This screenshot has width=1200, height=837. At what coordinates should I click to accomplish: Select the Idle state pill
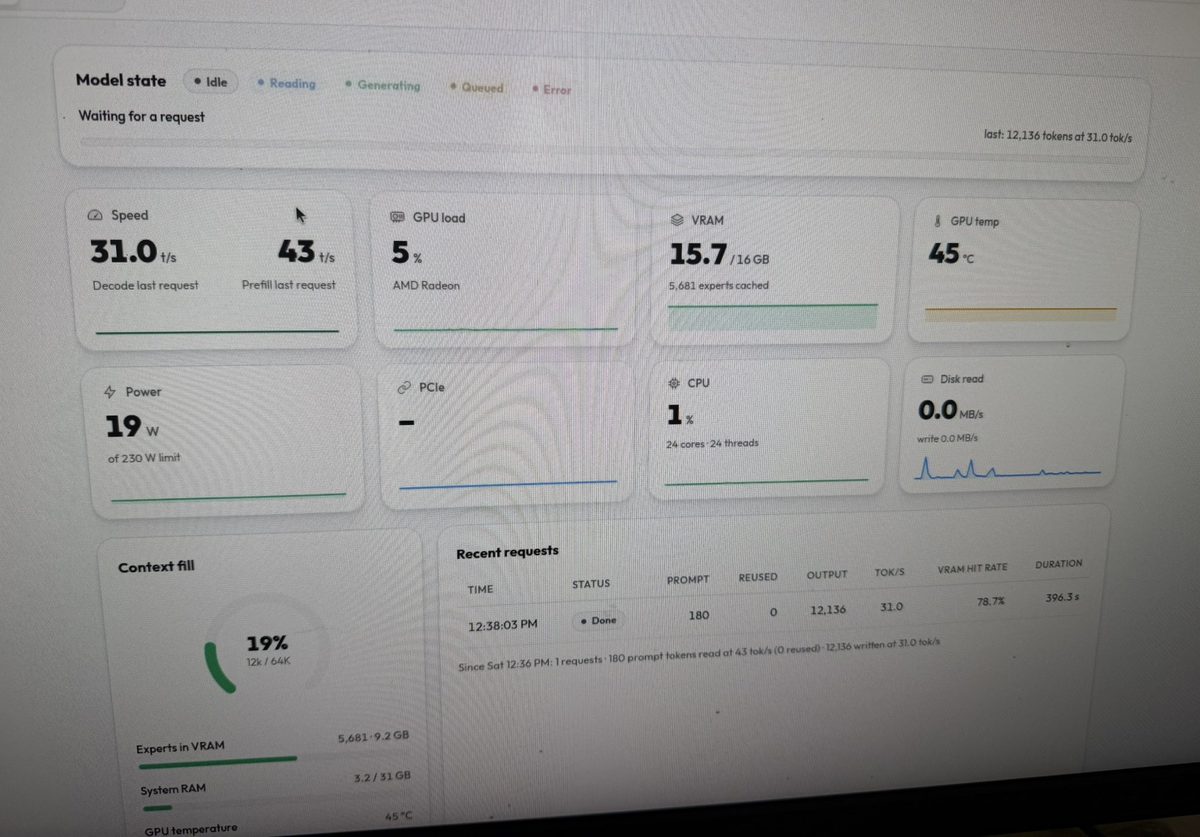[211, 82]
